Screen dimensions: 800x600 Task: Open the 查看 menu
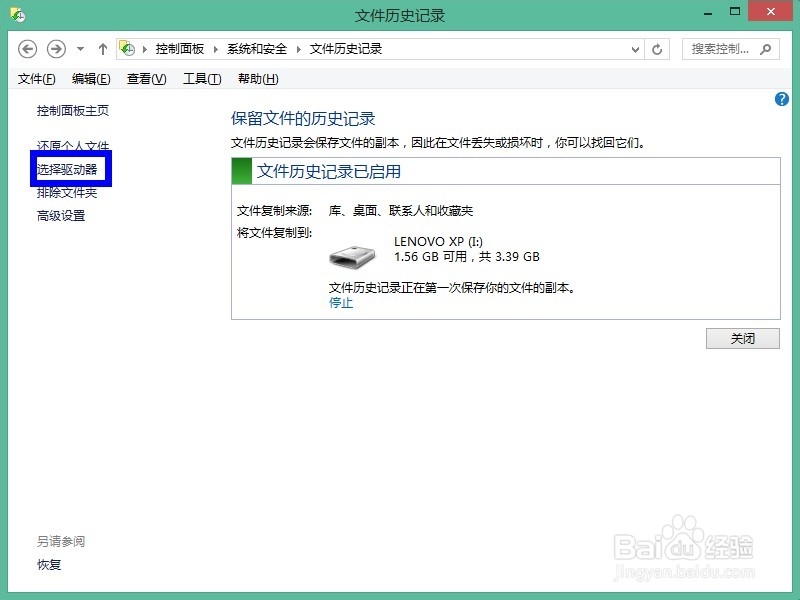(x=145, y=78)
